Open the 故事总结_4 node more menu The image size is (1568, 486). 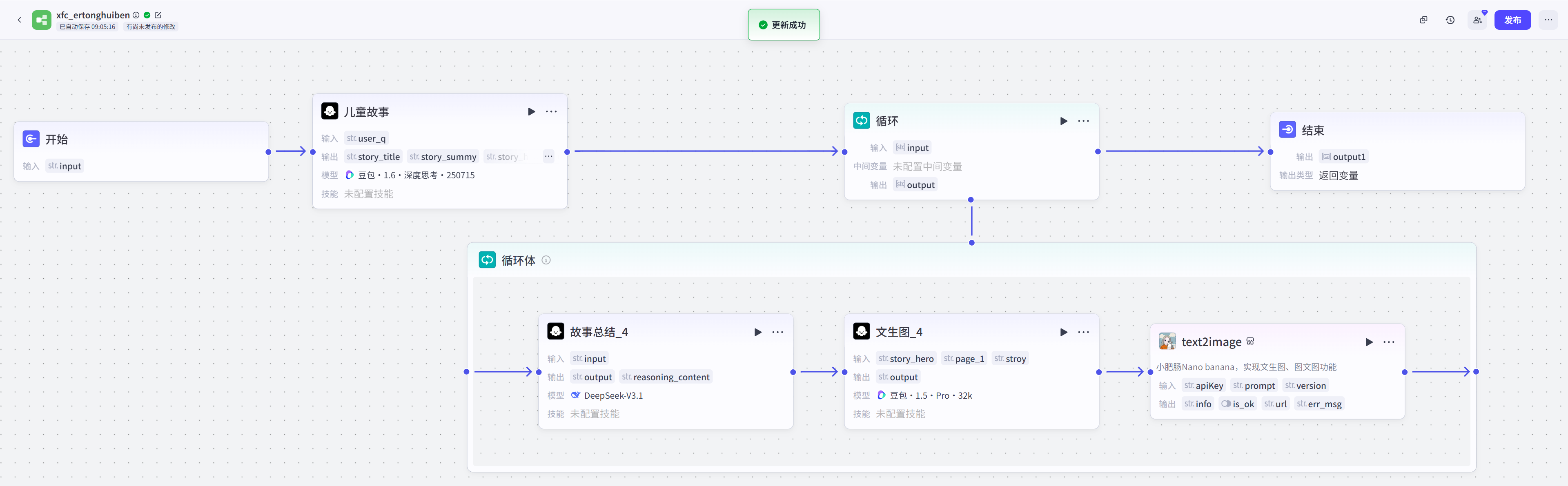point(777,332)
